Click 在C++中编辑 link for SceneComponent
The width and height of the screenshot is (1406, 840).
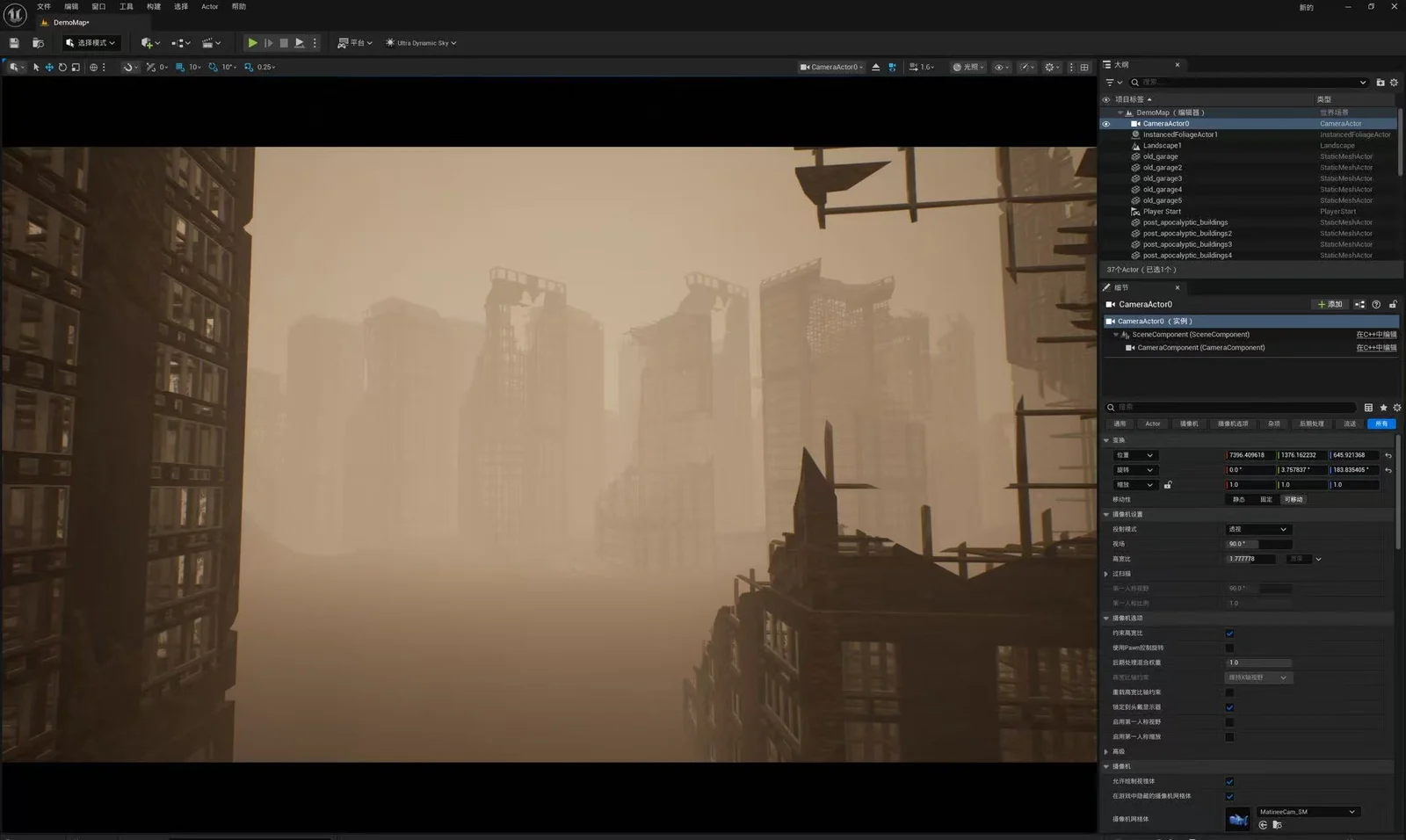[1376, 335]
